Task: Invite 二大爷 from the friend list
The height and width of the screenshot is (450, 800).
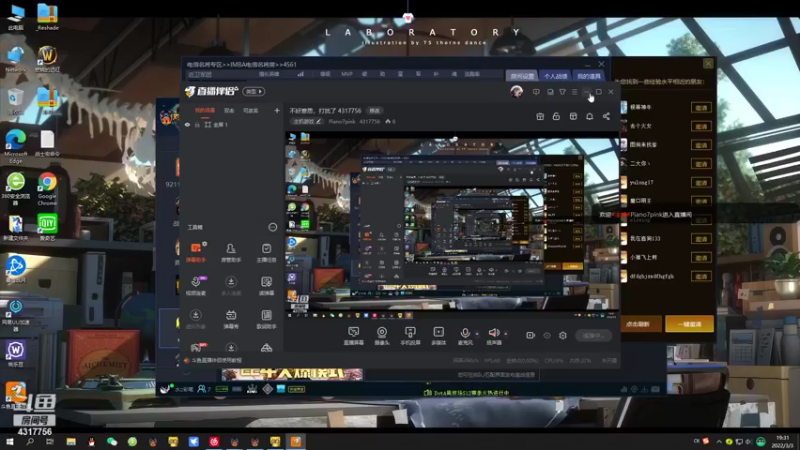Action: pyautogui.click(x=701, y=163)
